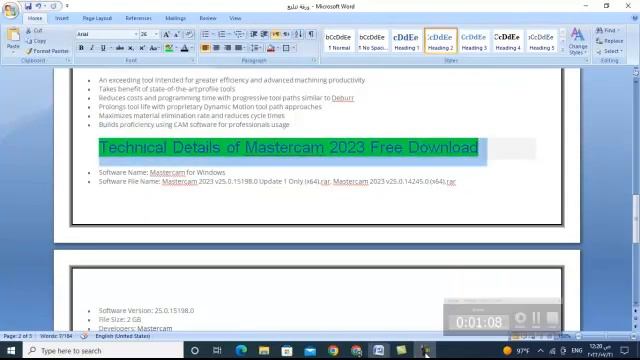Clear formatting with the eraser icon
The height and width of the screenshot is (360, 640).
pyautogui.click(x=189, y=34)
